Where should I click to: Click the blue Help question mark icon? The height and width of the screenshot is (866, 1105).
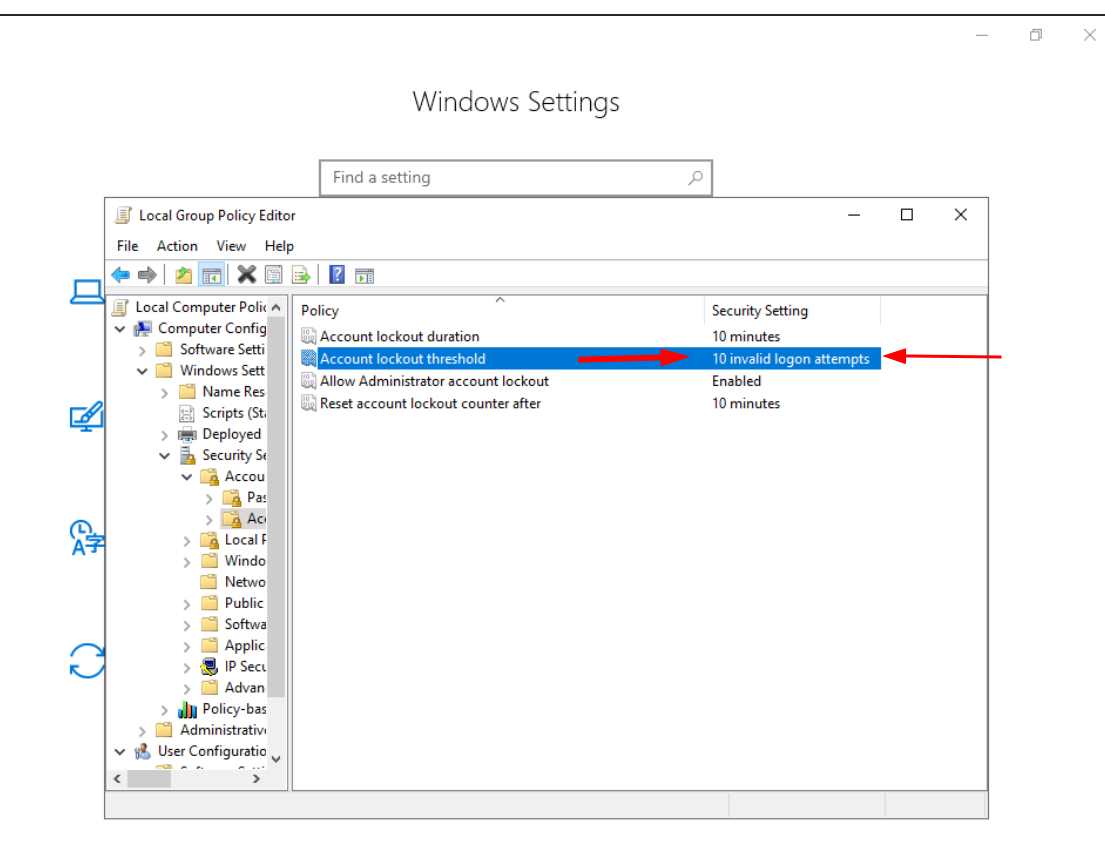pyautogui.click(x=337, y=275)
